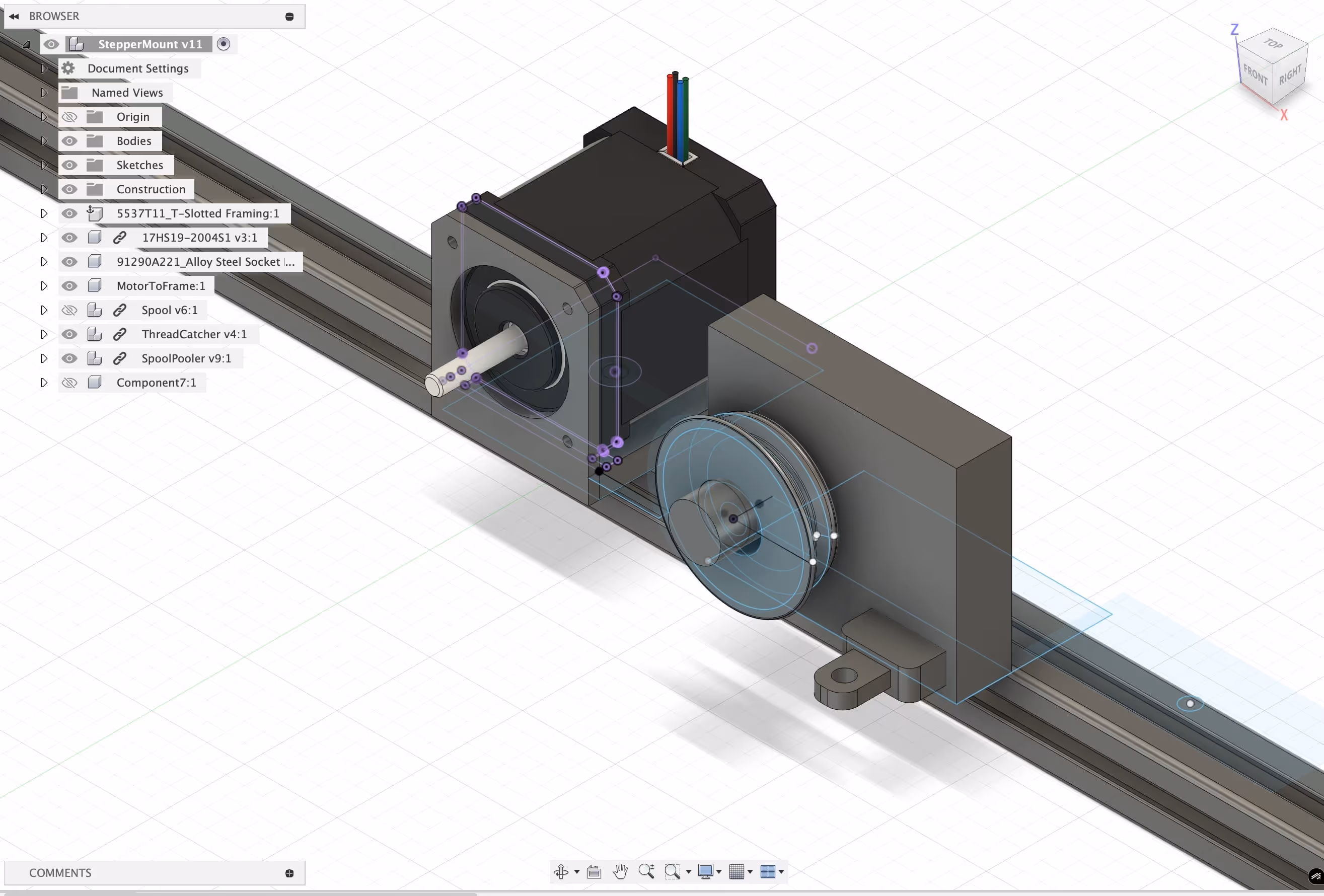Open the COMMENTS panel at bottom left
Viewport: 1324px width, 896px height.
[60, 873]
